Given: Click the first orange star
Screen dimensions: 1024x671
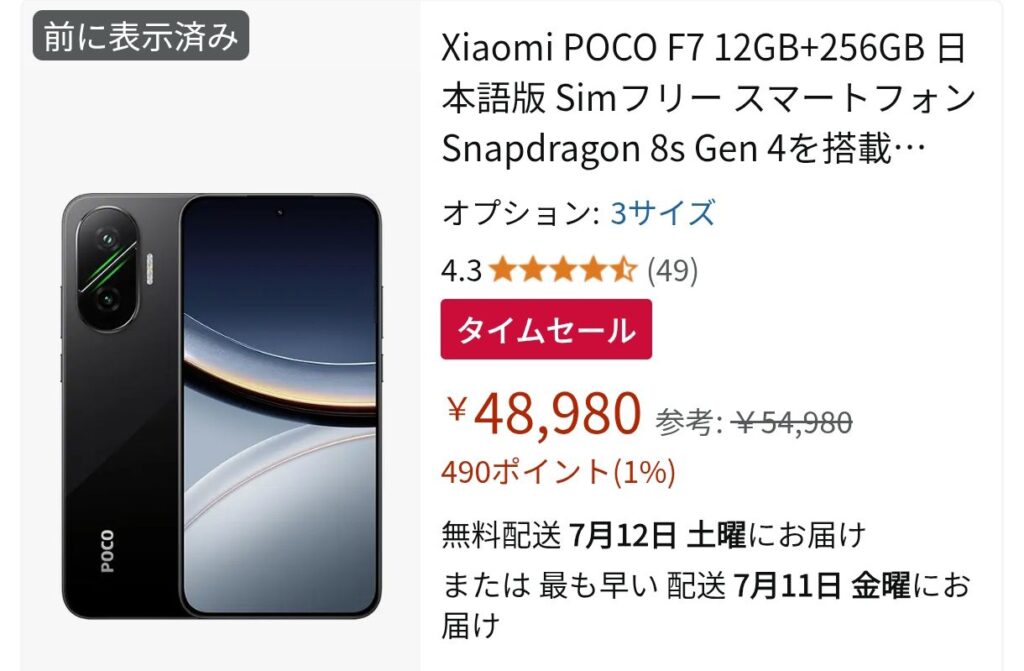Looking at the screenshot, I should click(502, 269).
